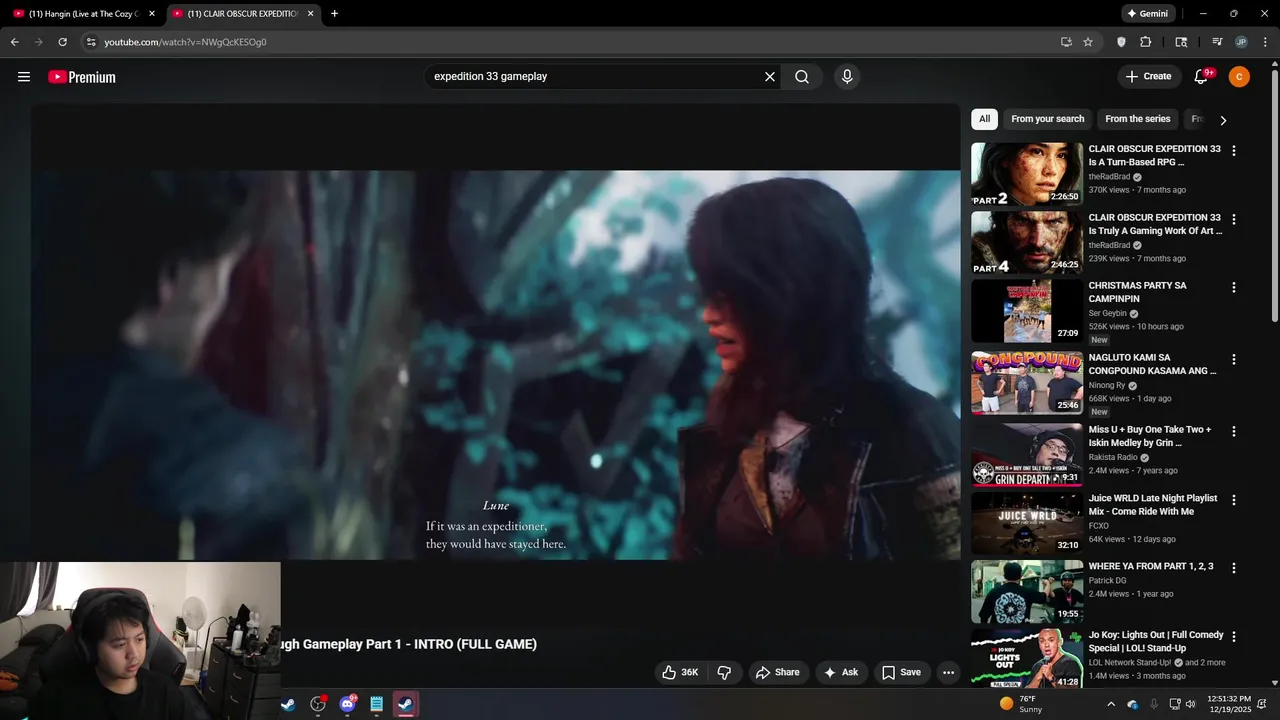Image resolution: width=1280 pixels, height=720 pixels.
Task: Save video to a playlist
Action: click(x=901, y=672)
